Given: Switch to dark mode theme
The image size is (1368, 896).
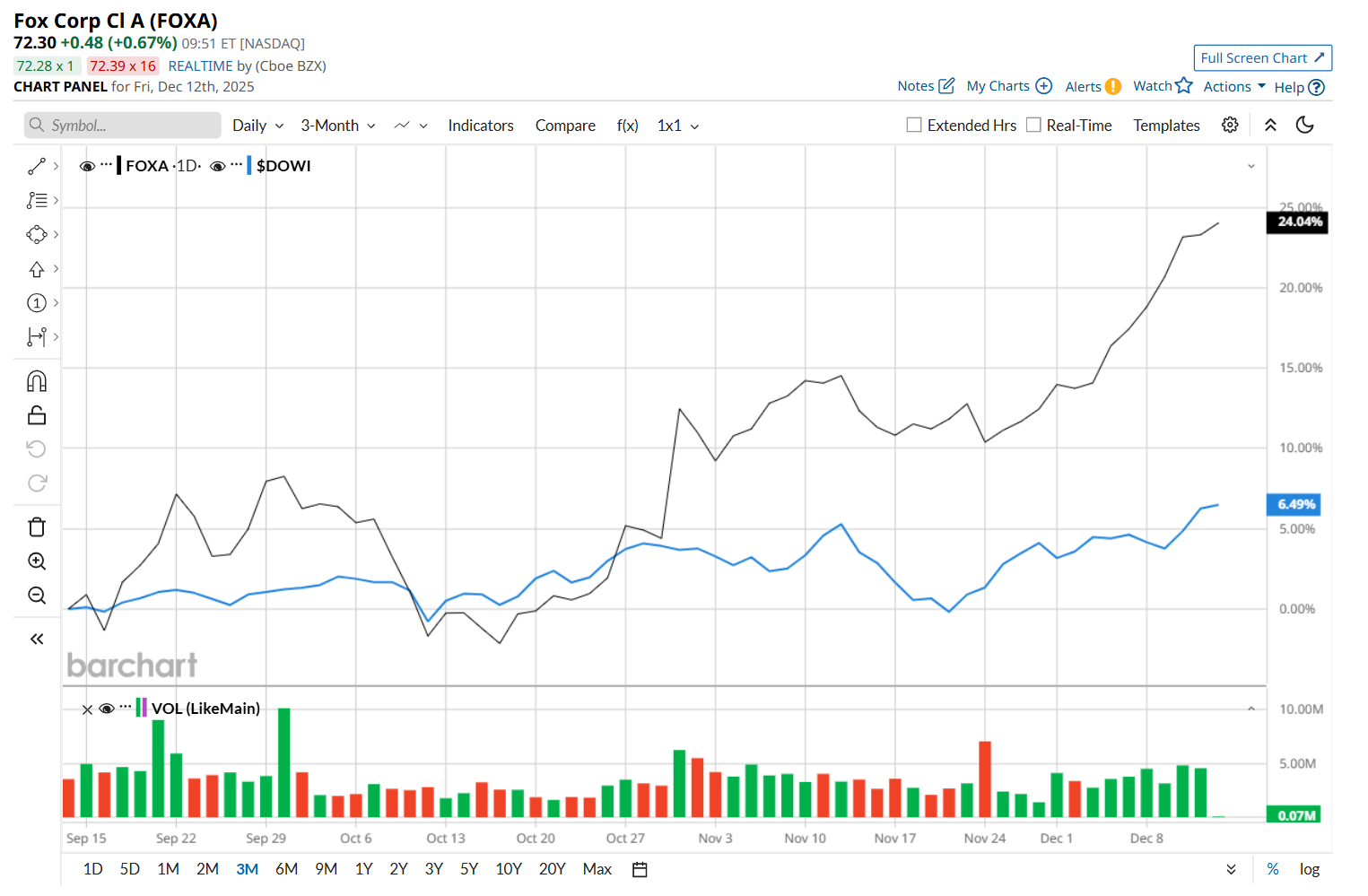Looking at the screenshot, I should point(1305,125).
